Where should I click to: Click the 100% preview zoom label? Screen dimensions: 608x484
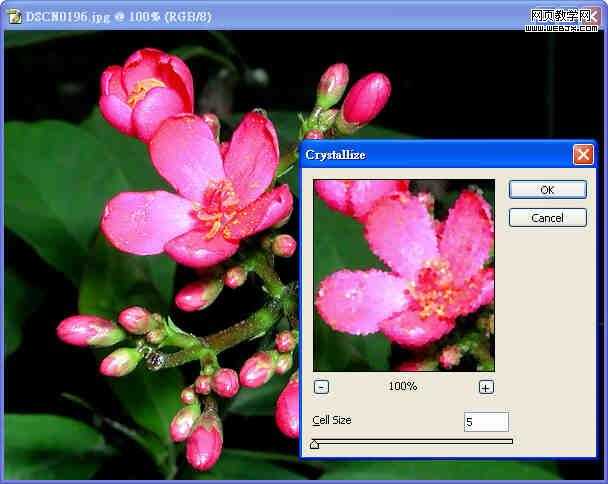click(403, 387)
